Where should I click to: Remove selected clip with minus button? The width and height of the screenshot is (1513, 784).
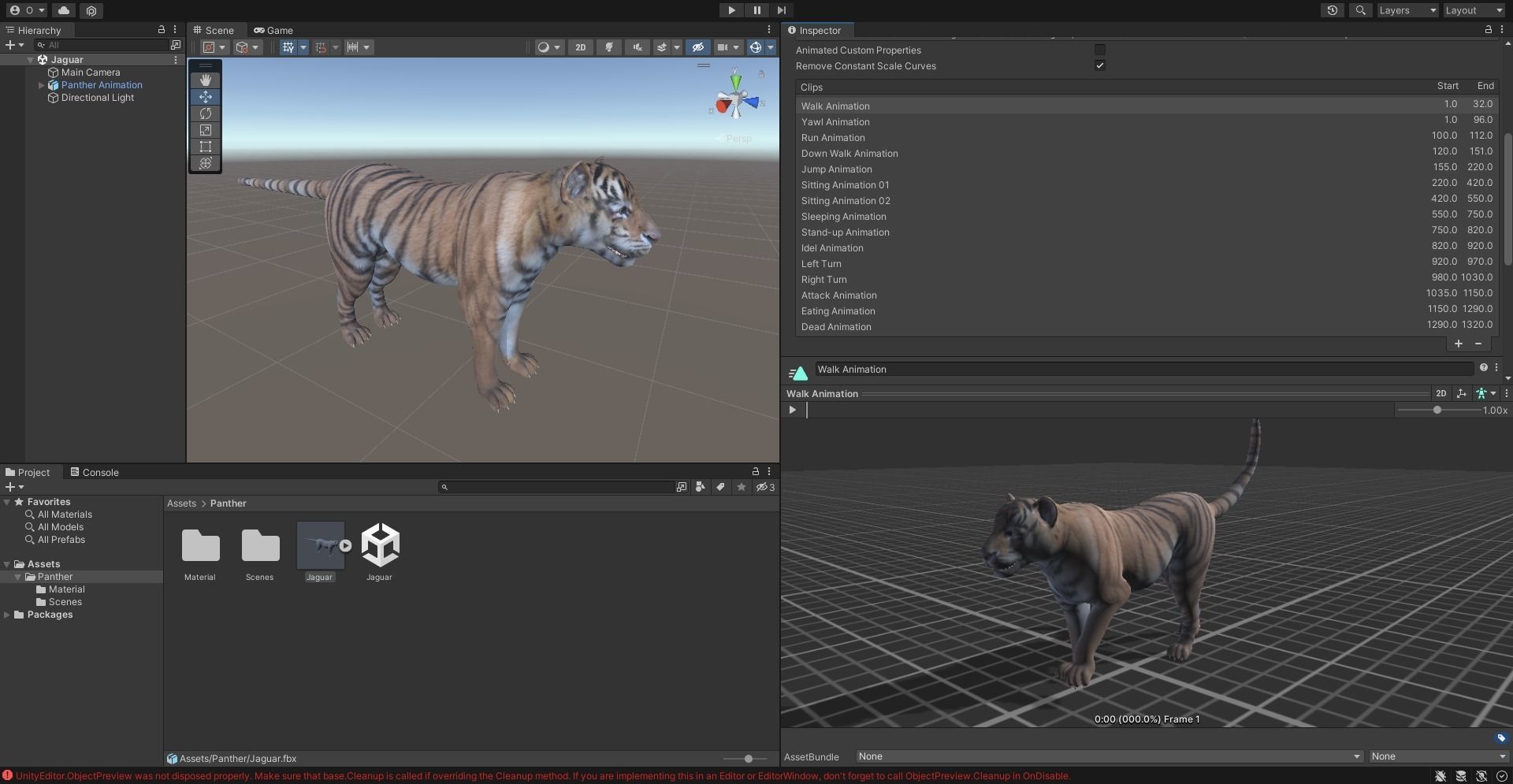pos(1478,344)
